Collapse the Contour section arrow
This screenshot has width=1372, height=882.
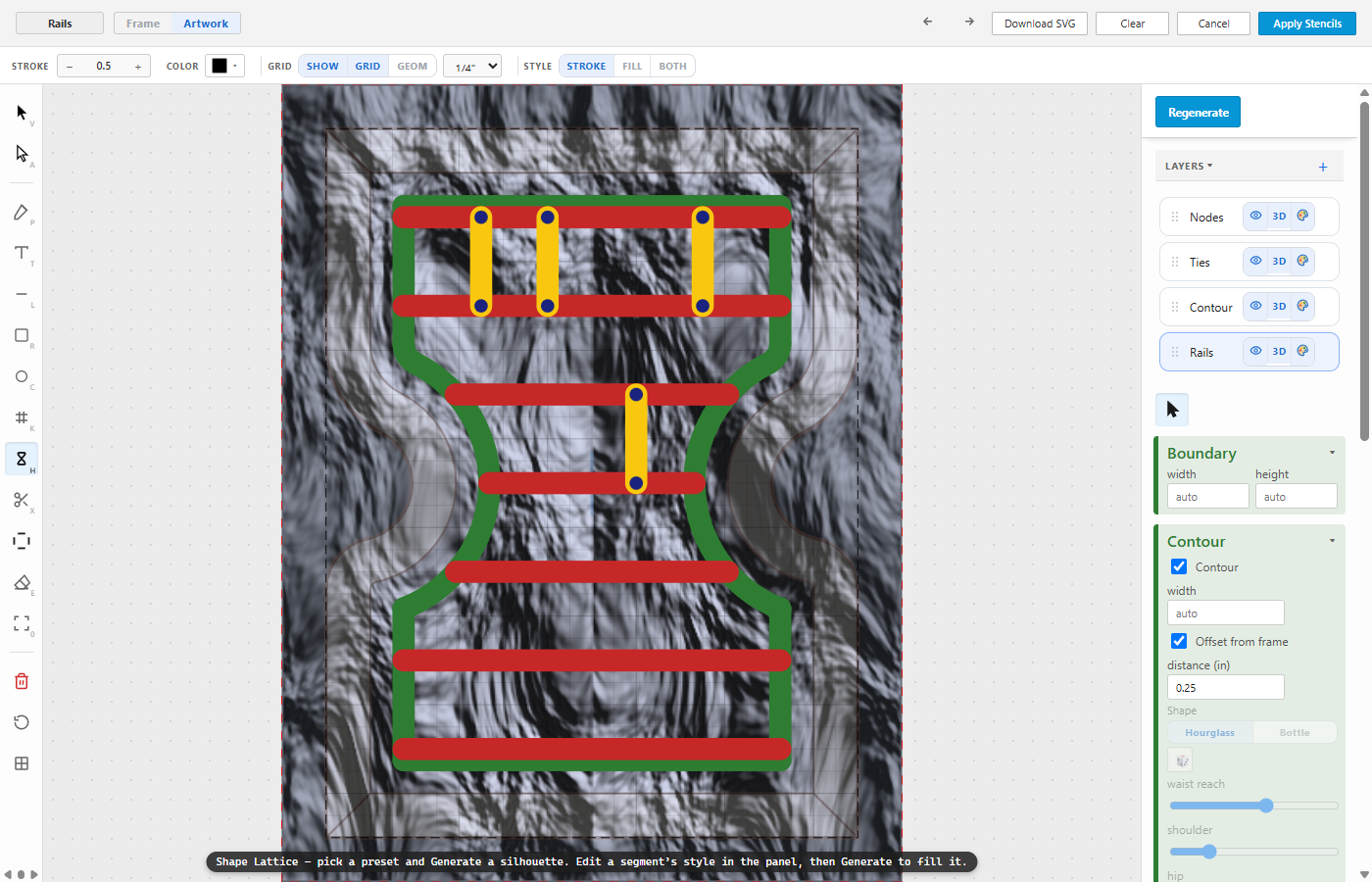coord(1332,541)
